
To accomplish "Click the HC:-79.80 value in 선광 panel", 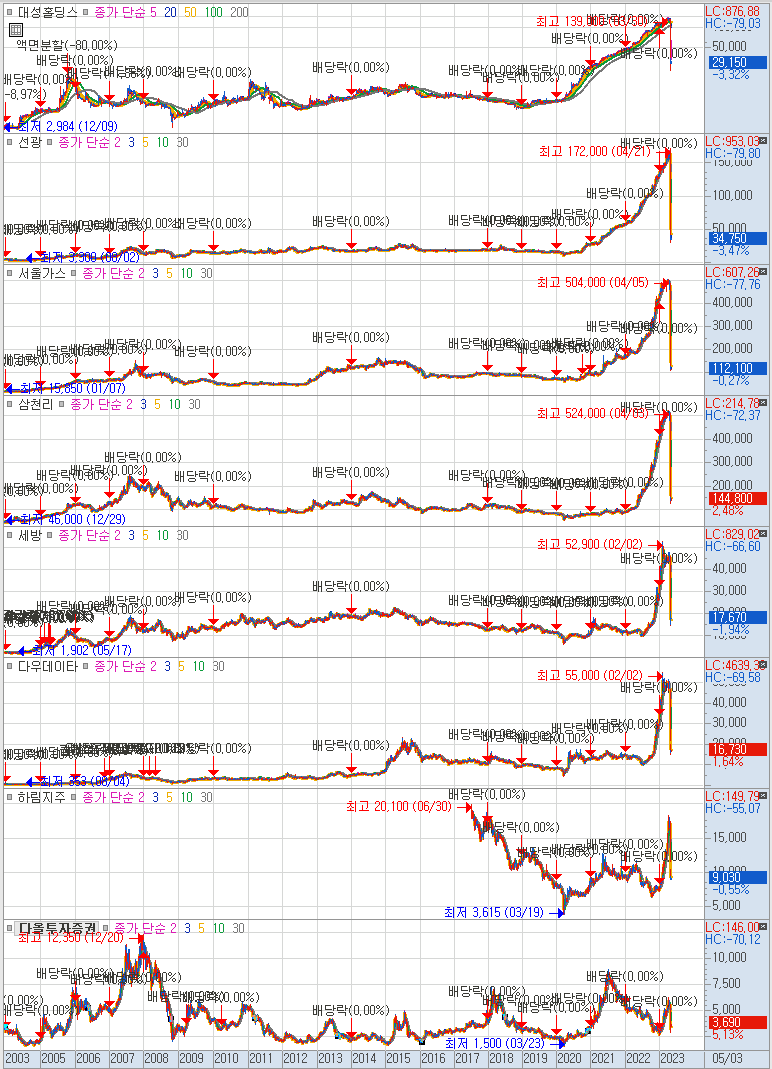I will (732, 153).
